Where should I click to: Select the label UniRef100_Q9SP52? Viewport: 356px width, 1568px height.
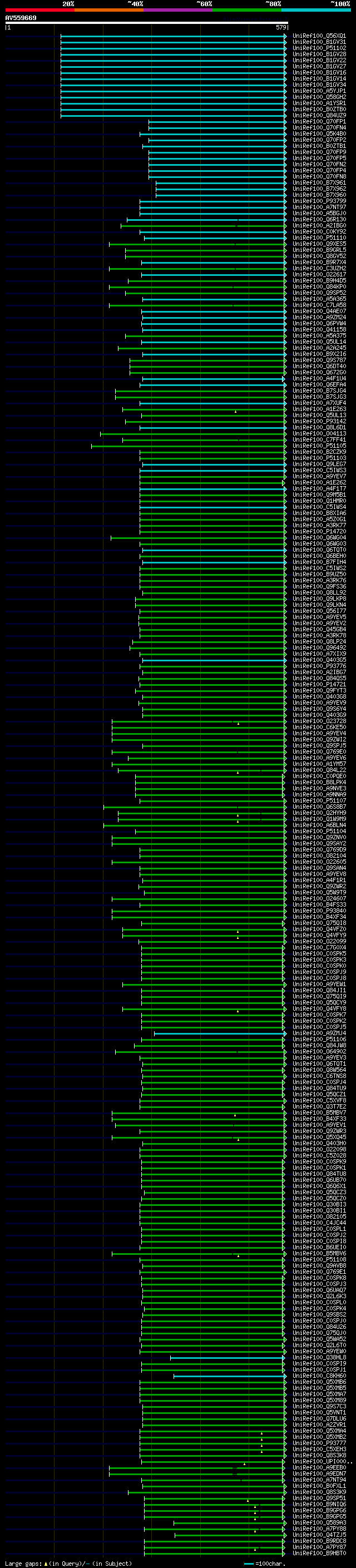point(319,293)
